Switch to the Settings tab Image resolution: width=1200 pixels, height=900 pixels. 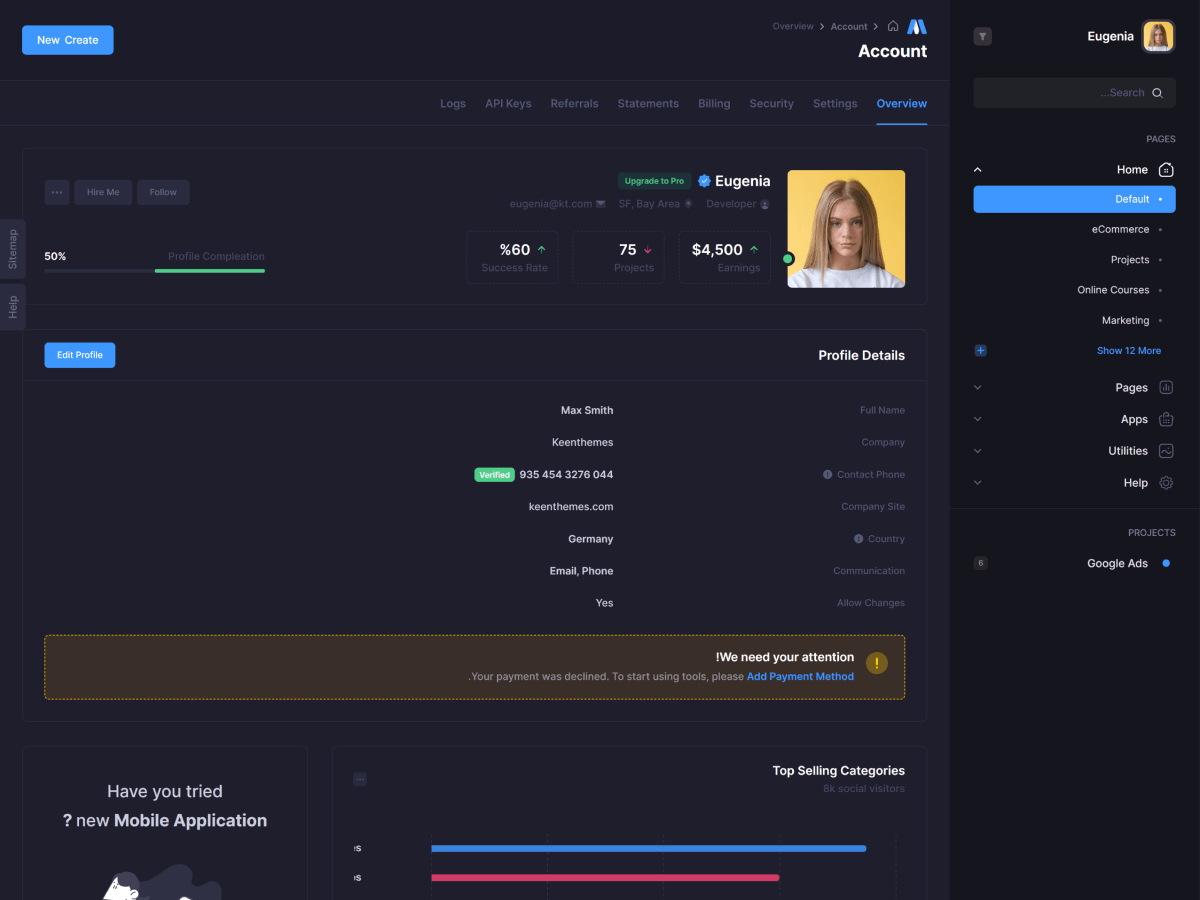(x=835, y=104)
